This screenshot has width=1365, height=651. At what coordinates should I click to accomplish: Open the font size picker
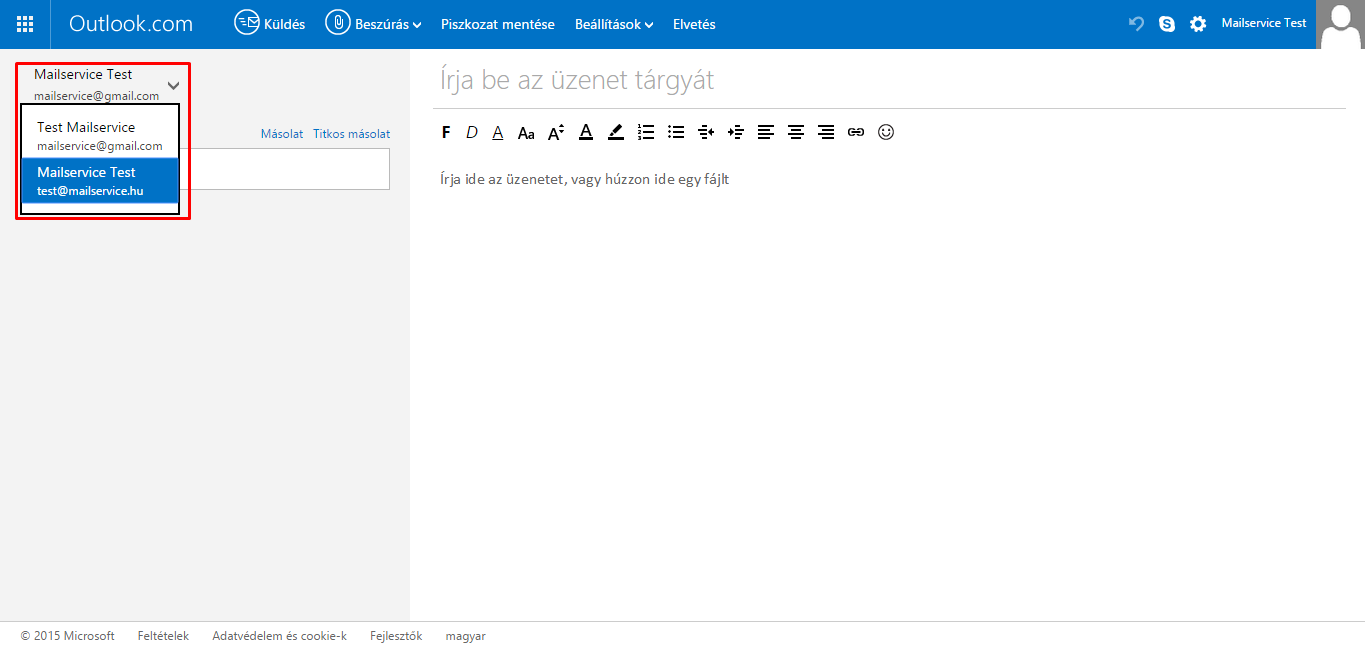pos(556,132)
